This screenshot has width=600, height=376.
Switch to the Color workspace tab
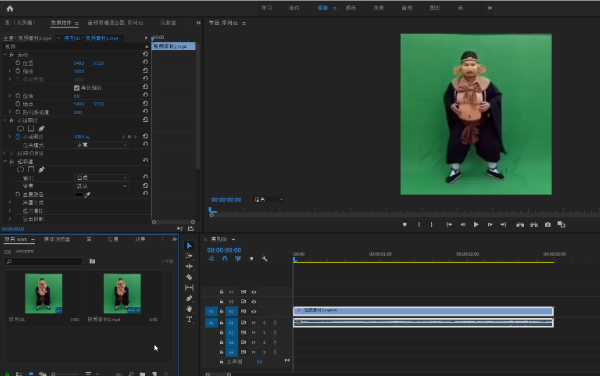tap(351, 8)
